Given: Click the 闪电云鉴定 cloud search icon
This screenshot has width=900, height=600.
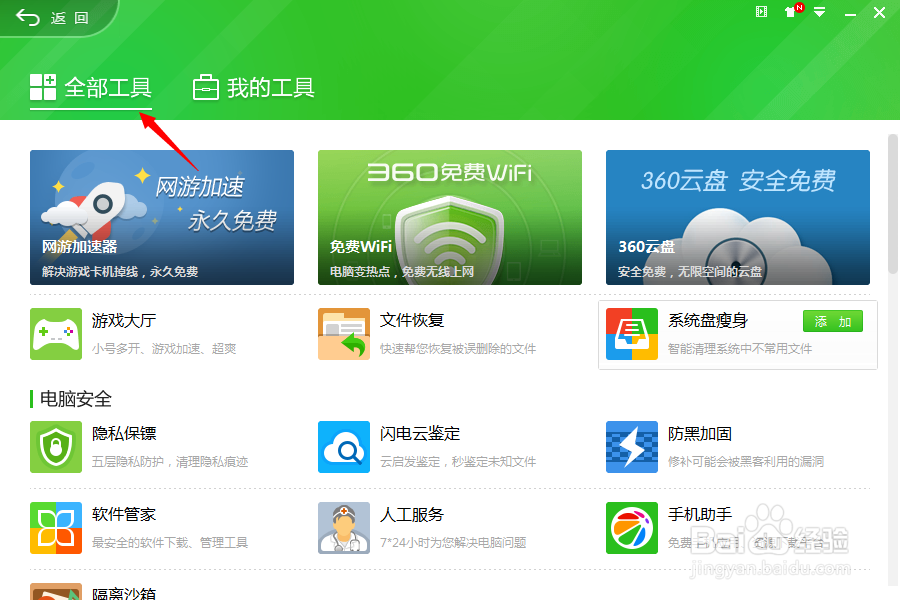Looking at the screenshot, I should pos(344,447).
